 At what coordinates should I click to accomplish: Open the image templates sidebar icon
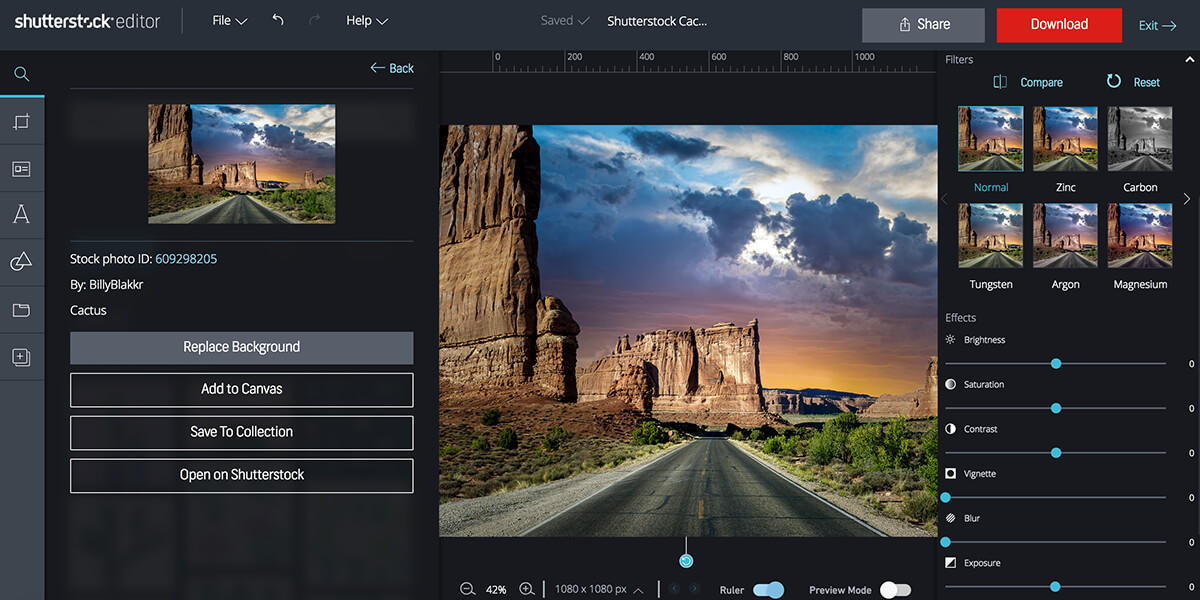point(22,168)
